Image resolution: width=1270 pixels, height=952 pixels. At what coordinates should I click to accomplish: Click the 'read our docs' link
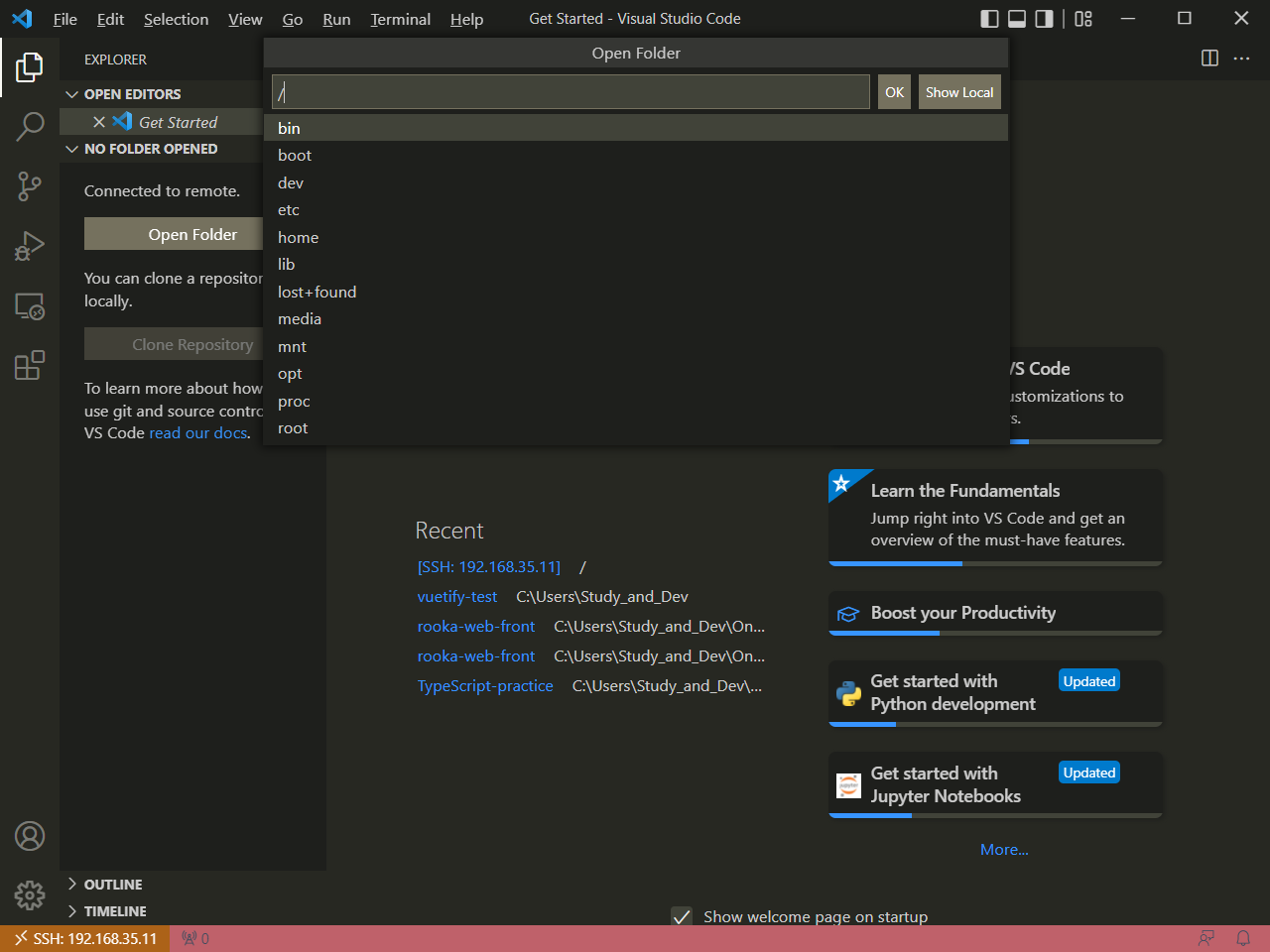197,433
